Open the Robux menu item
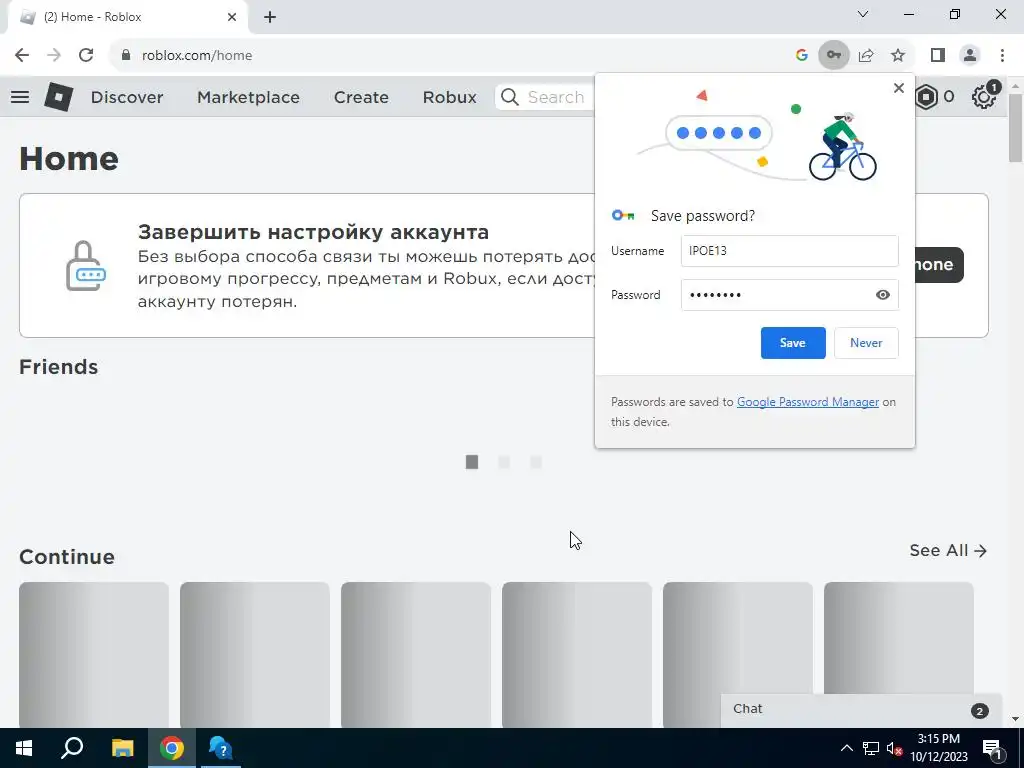This screenshot has height=768, width=1024. [x=449, y=97]
